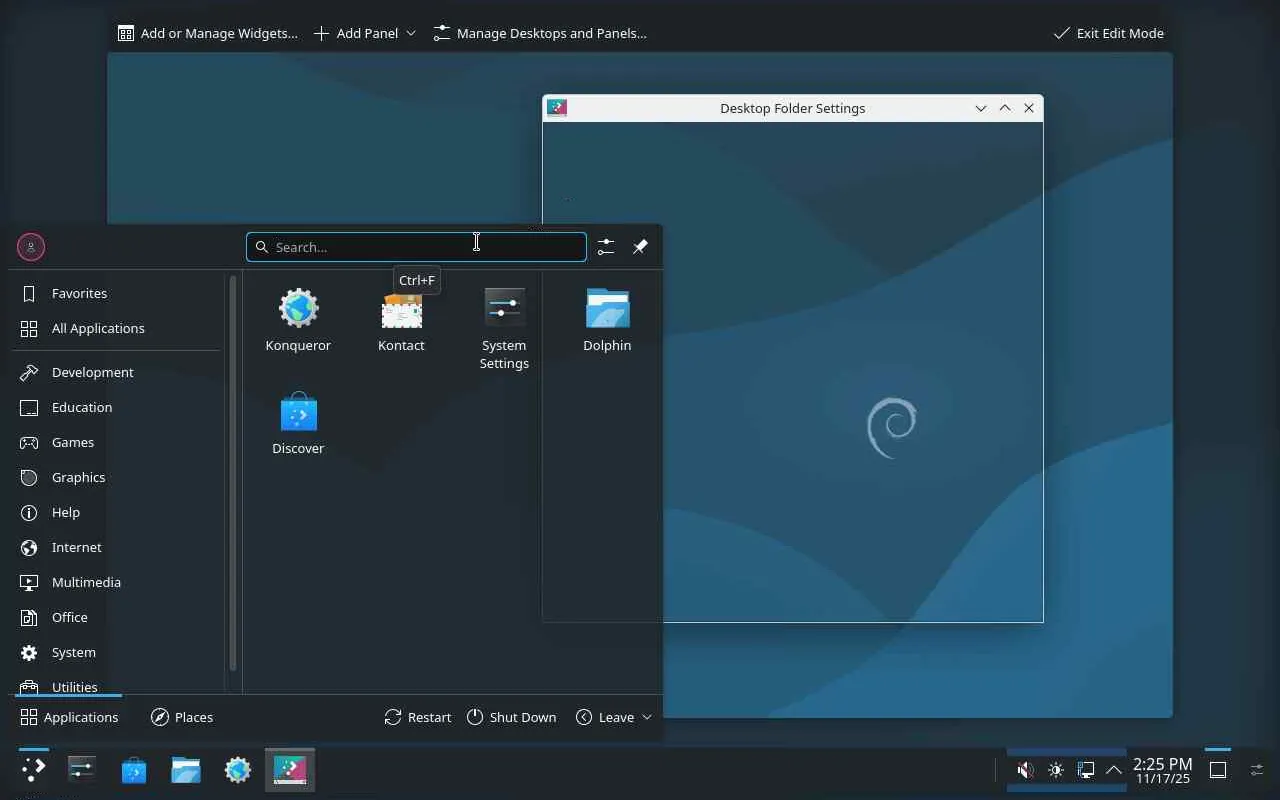Click the Shut Down button
The image size is (1280, 800).
click(511, 717)
